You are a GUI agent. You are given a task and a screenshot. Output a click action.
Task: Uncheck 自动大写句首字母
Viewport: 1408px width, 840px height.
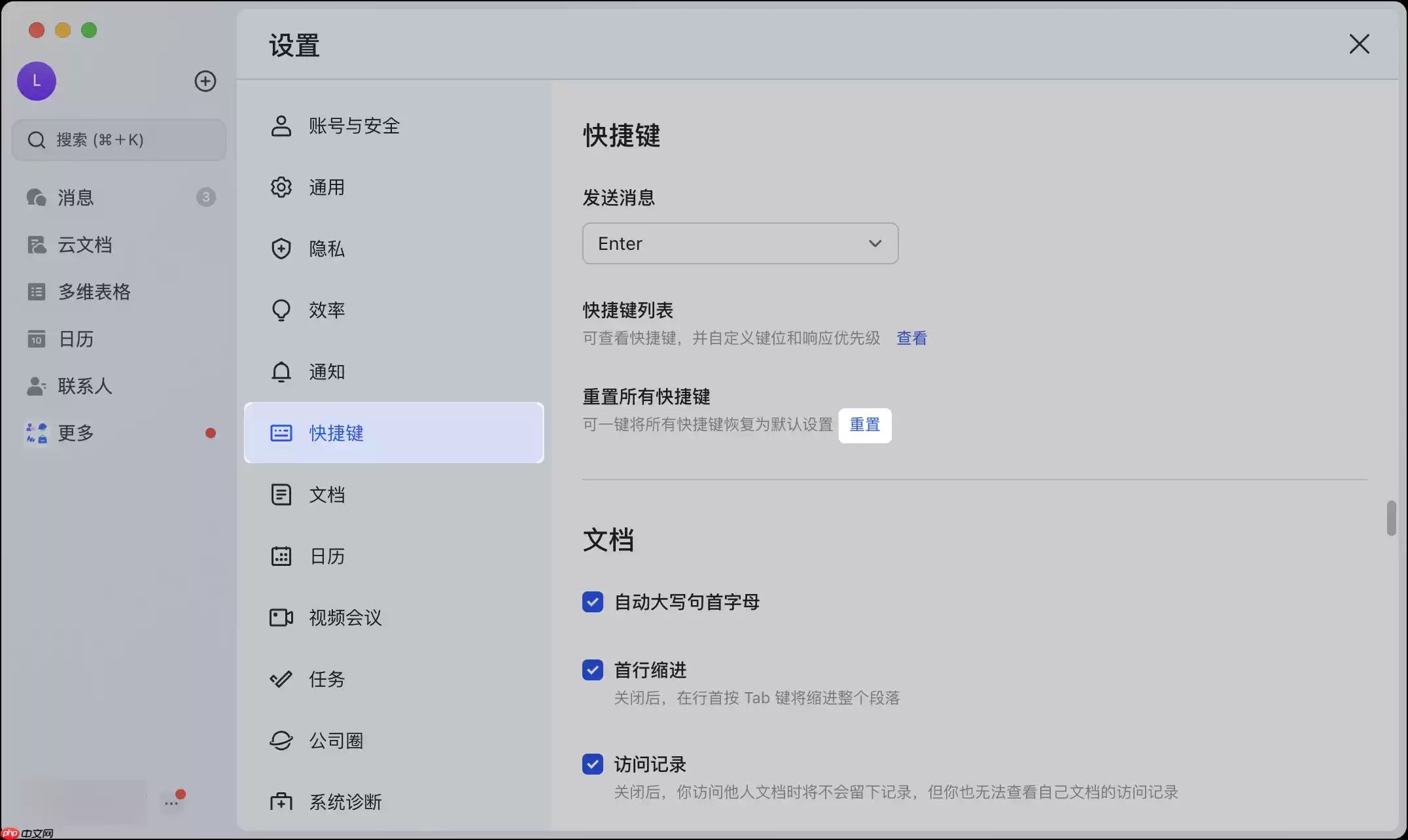[x=592, y=601]
